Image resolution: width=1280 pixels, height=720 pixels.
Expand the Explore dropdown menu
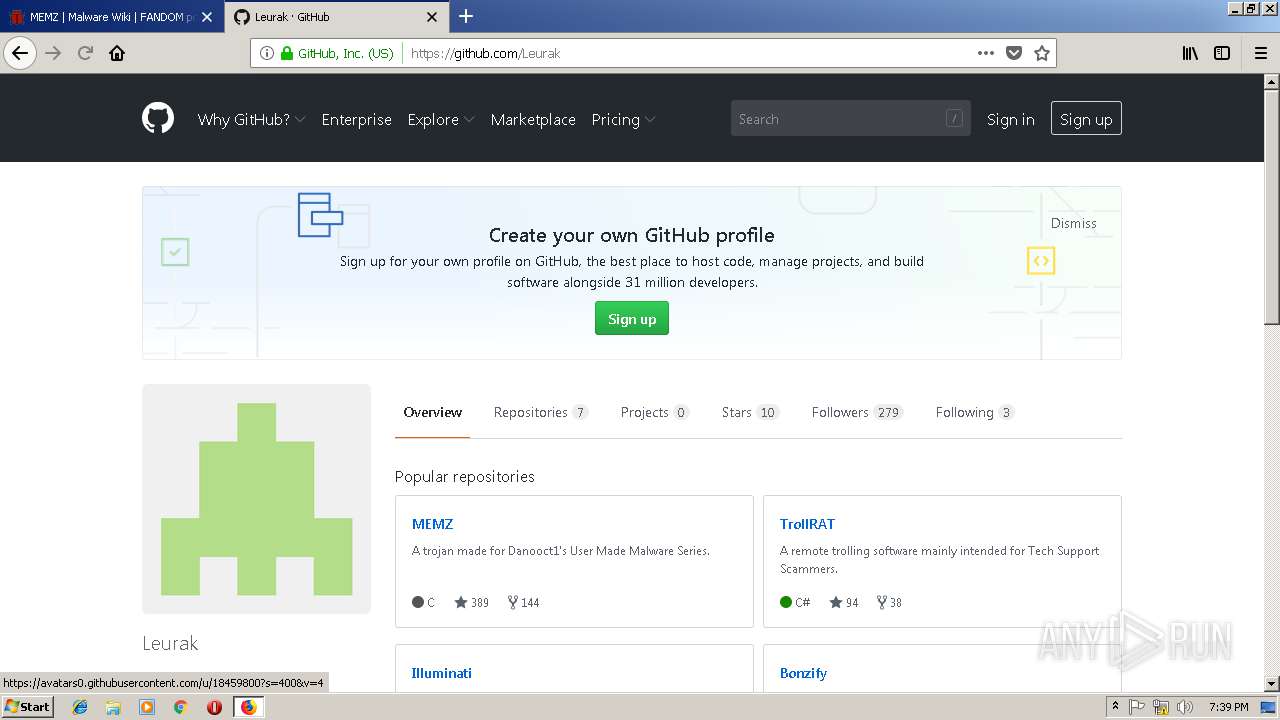pos(441,119)
